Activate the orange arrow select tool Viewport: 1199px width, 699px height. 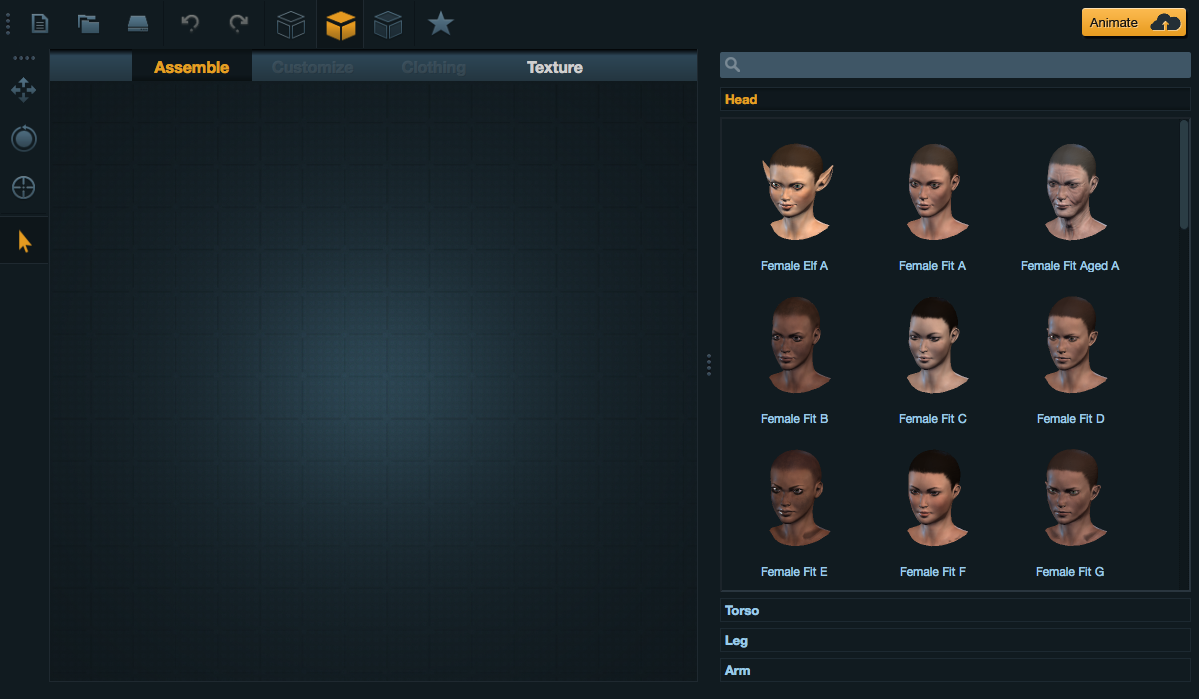[24, 242]
